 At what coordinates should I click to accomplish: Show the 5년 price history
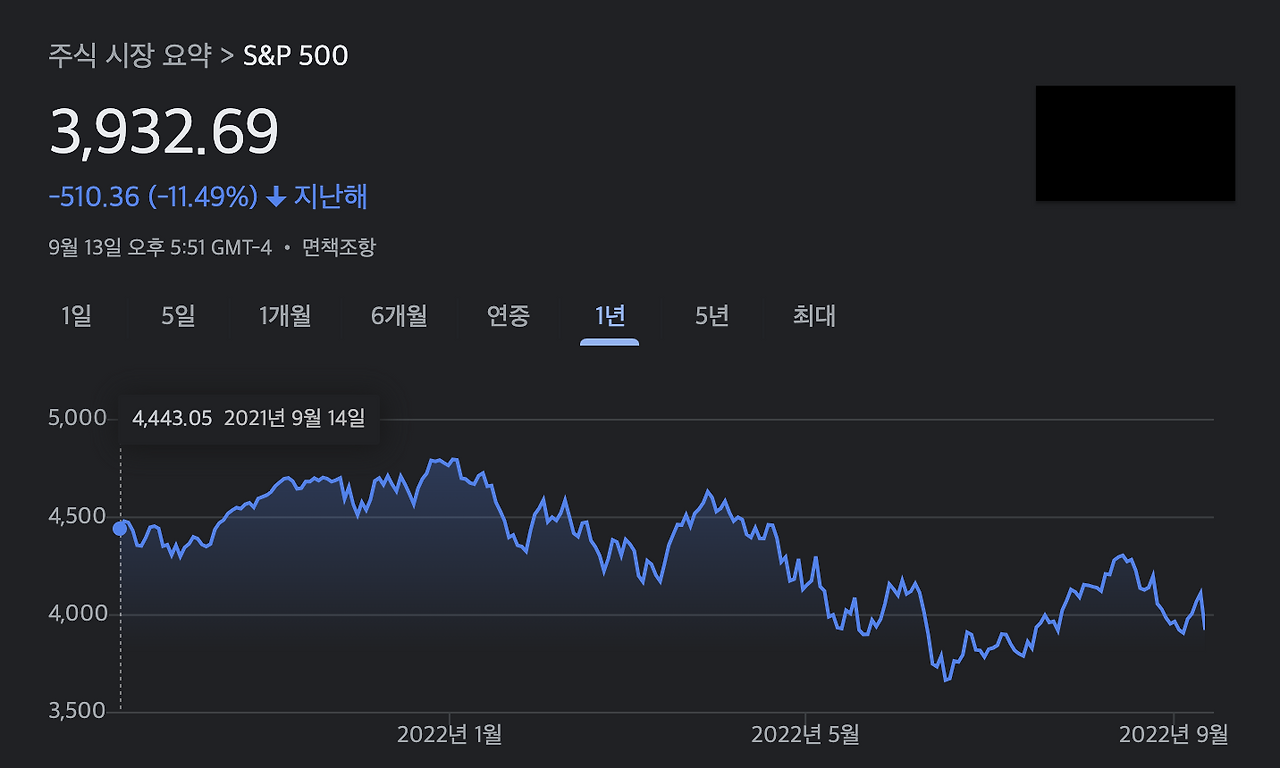710,317
